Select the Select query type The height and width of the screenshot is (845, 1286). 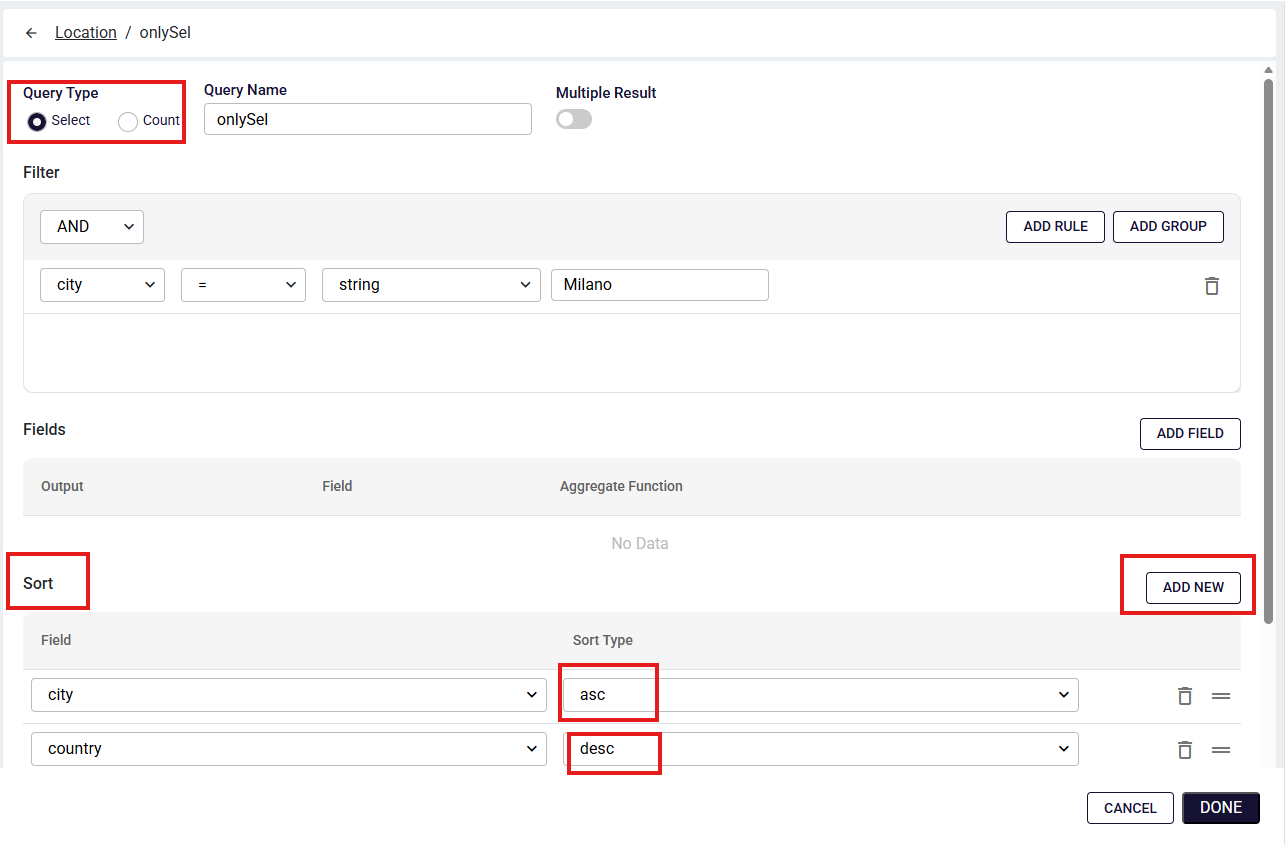pos(37,122)
